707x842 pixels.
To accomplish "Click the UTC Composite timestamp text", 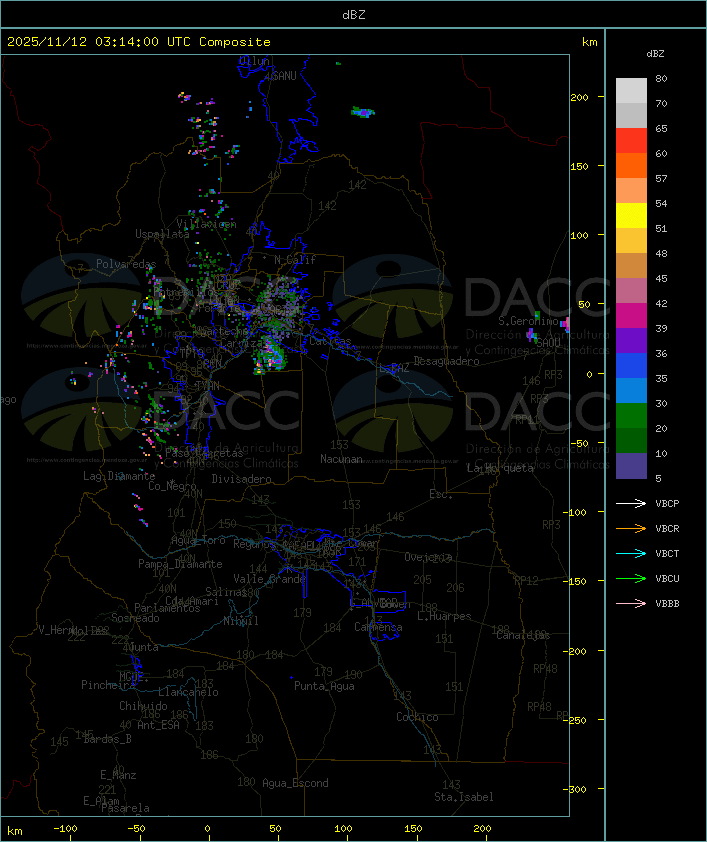I will pos(139,42).
